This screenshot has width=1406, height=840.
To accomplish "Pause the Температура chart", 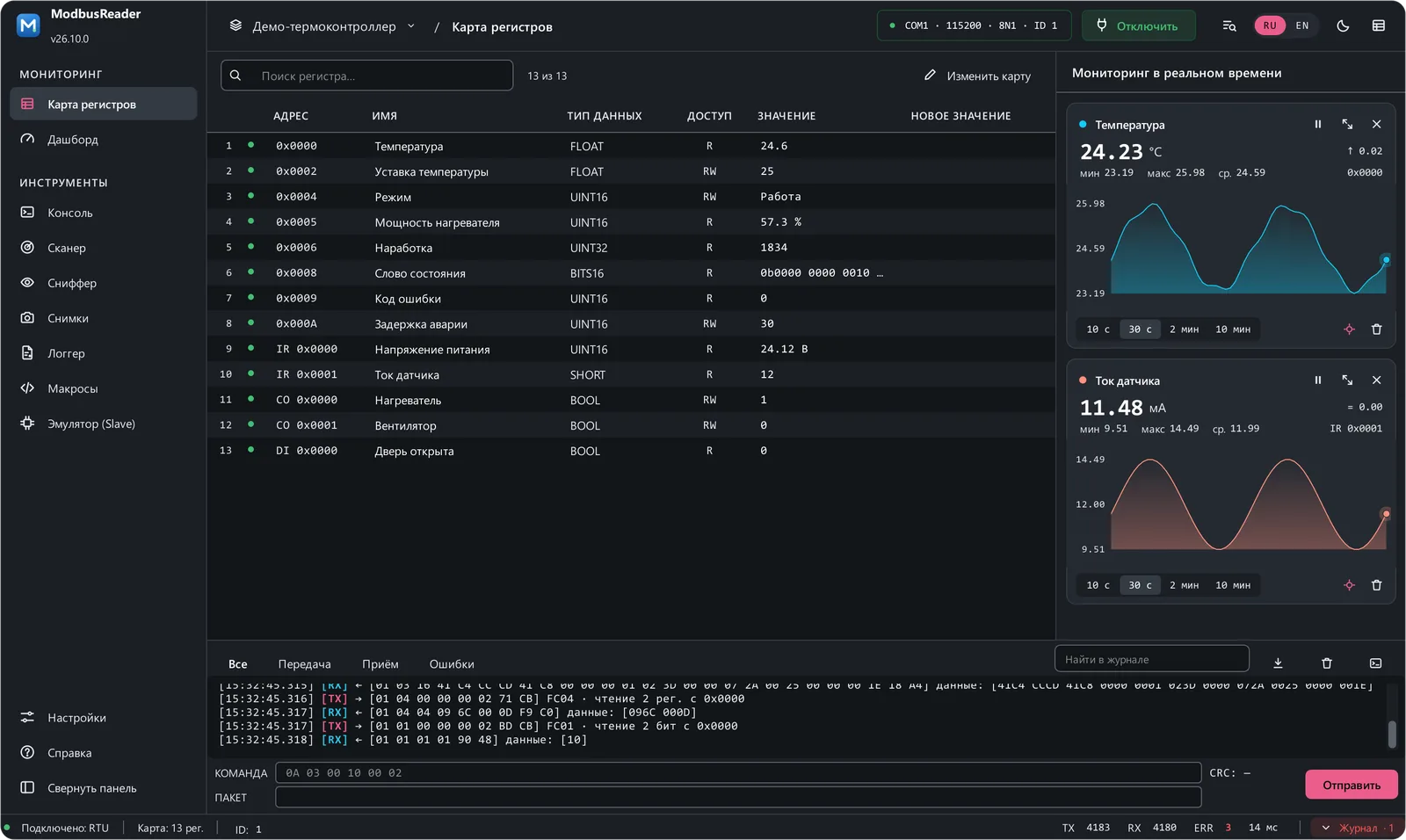I will 1317,125.
